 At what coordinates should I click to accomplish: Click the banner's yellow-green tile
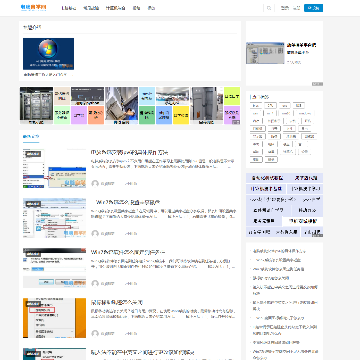[x=232, y=96]
